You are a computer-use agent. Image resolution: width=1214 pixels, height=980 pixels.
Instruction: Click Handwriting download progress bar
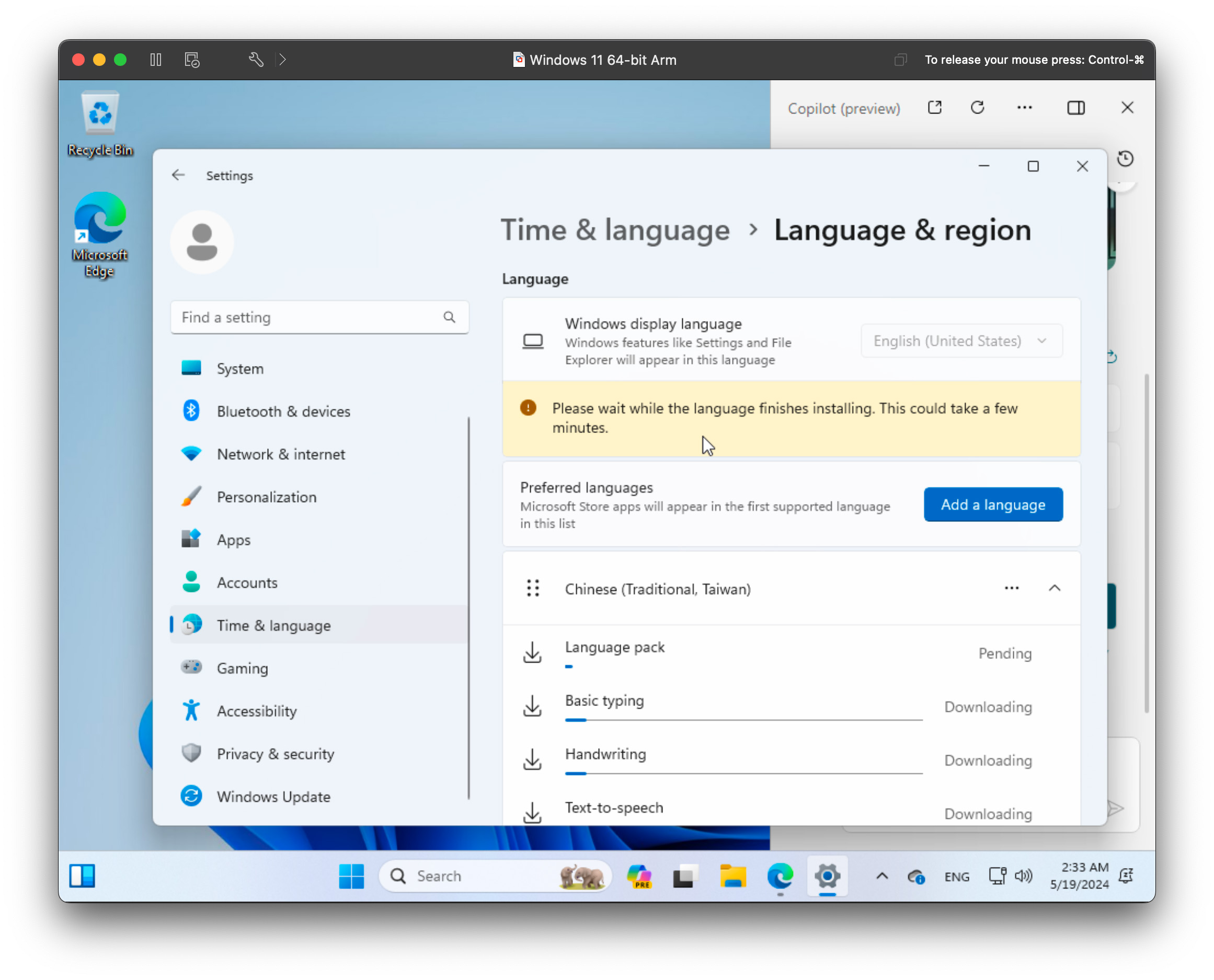click(x=744, y=774)
